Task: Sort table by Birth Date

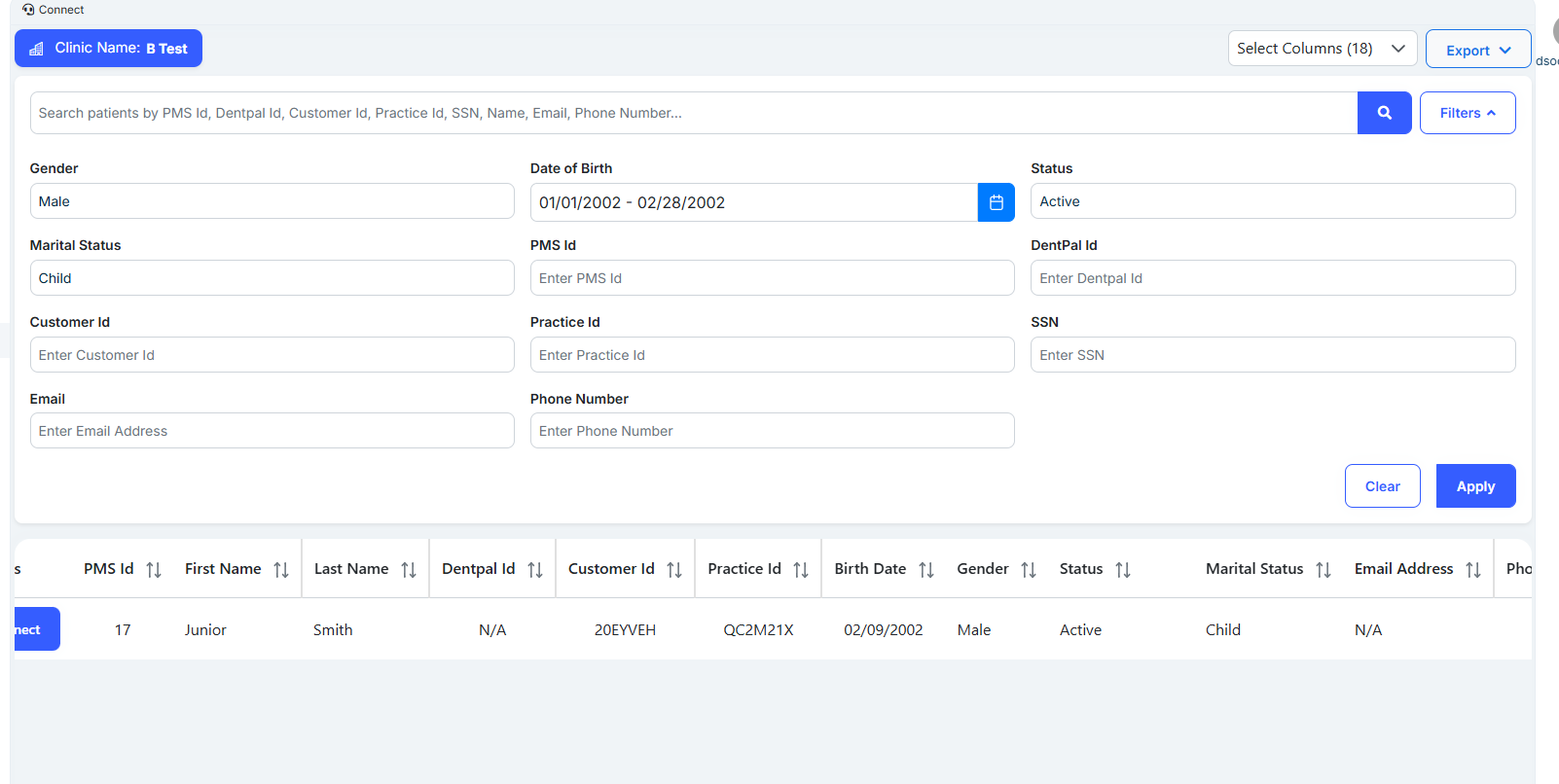Action: (926, 570)
